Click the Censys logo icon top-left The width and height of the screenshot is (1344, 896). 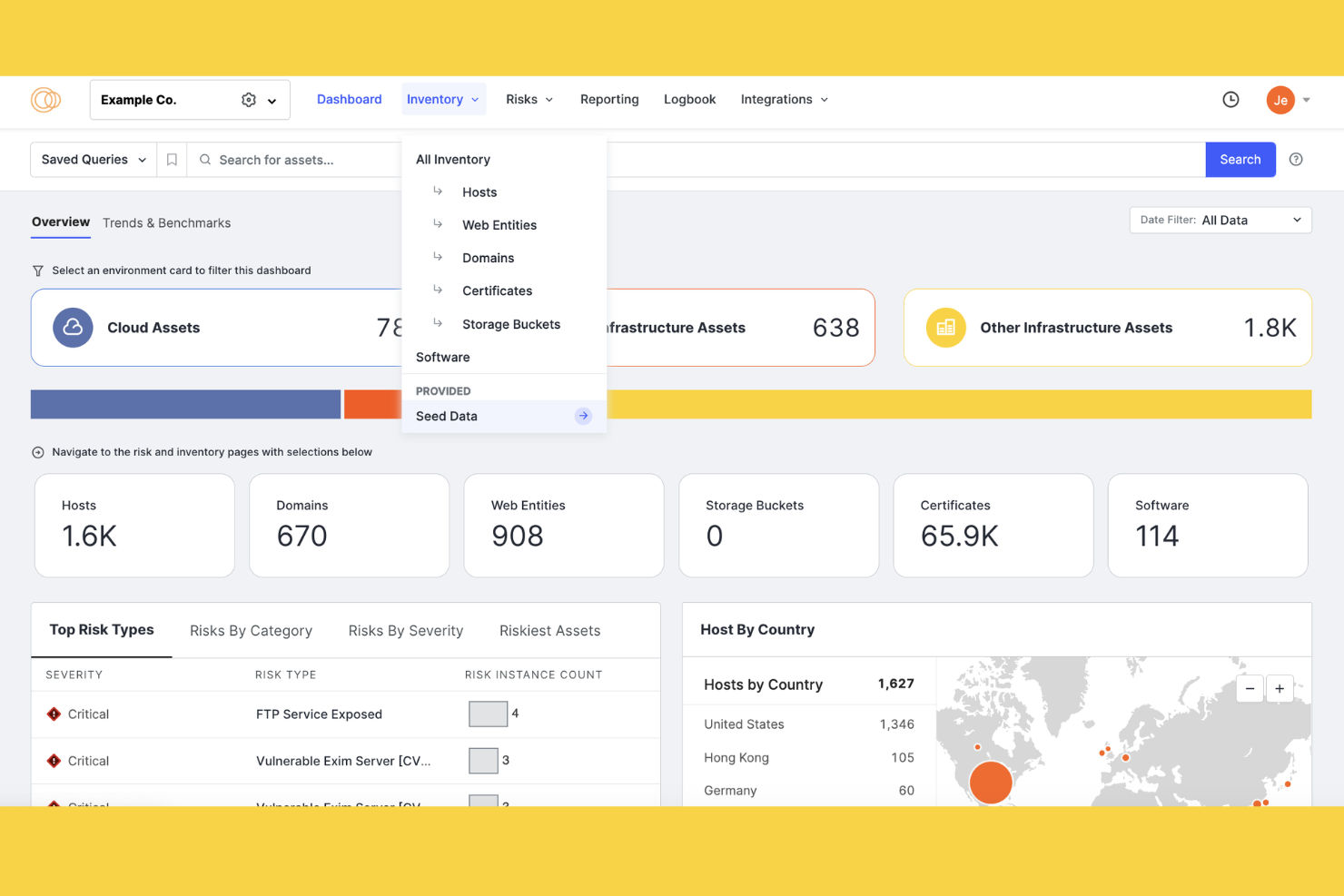click(x=44, y=100)
